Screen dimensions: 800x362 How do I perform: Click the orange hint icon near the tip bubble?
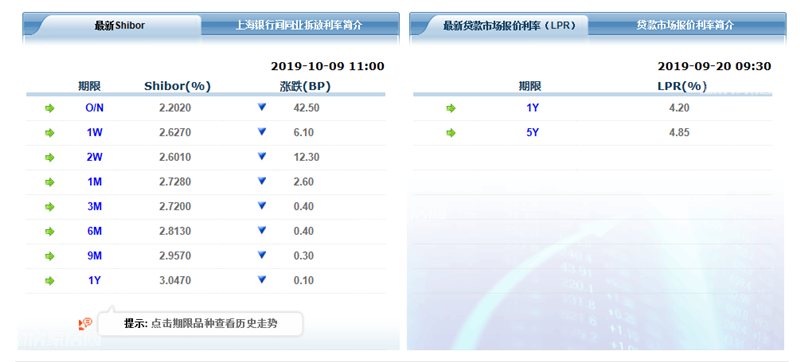85,323
